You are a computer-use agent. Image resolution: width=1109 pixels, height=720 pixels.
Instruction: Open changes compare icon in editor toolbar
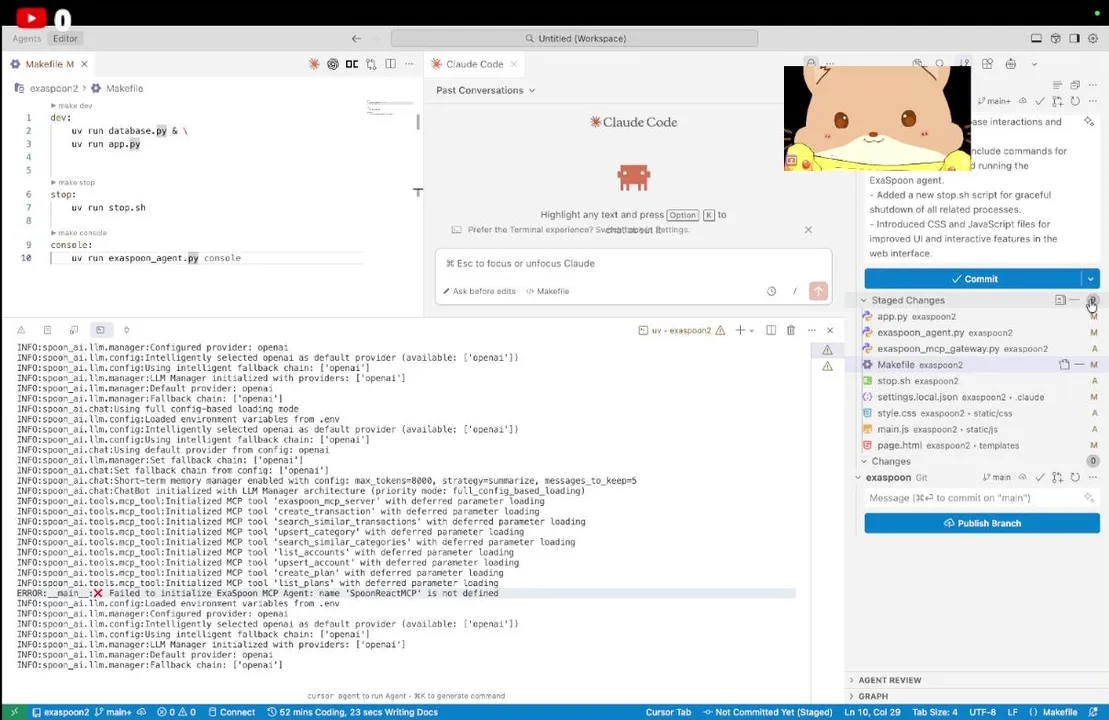click(371, 64)
